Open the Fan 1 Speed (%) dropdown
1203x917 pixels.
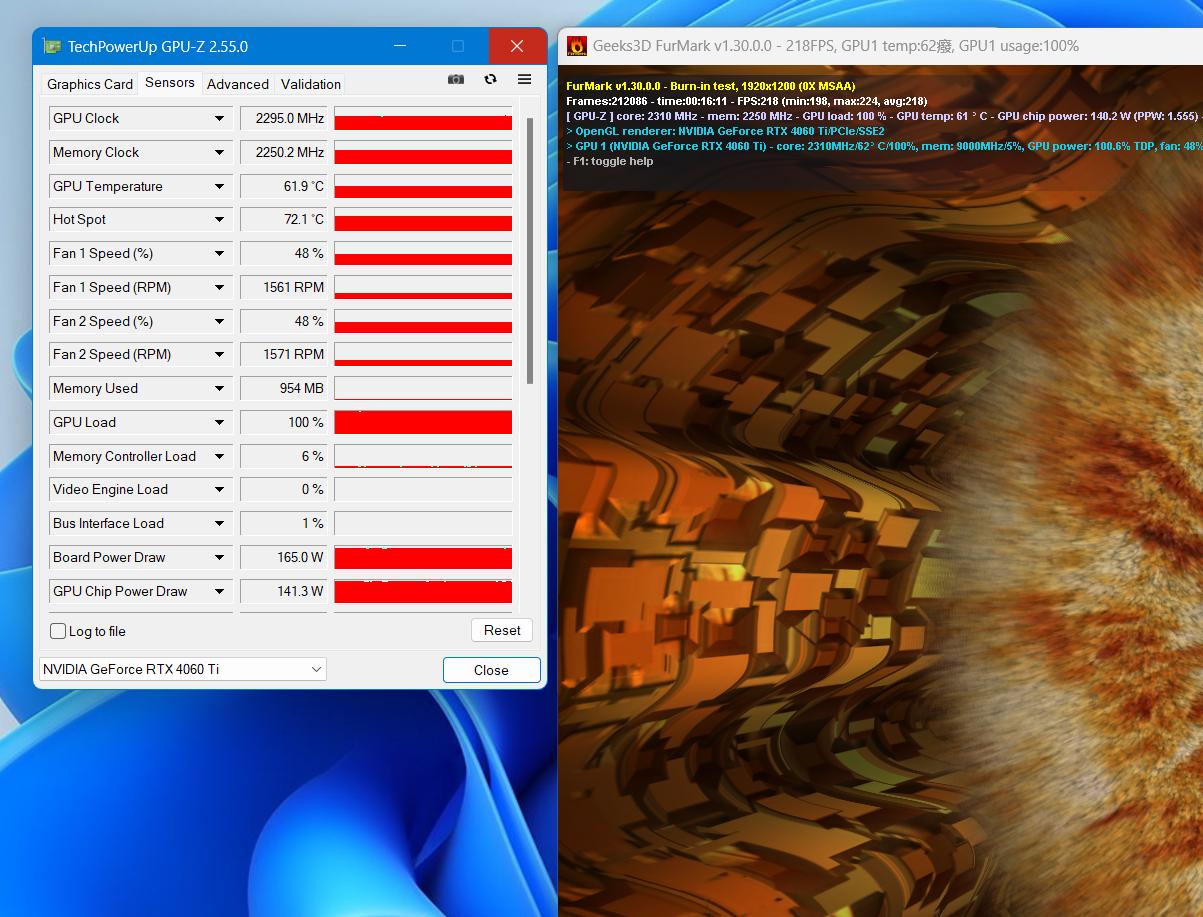click(219, 254)
